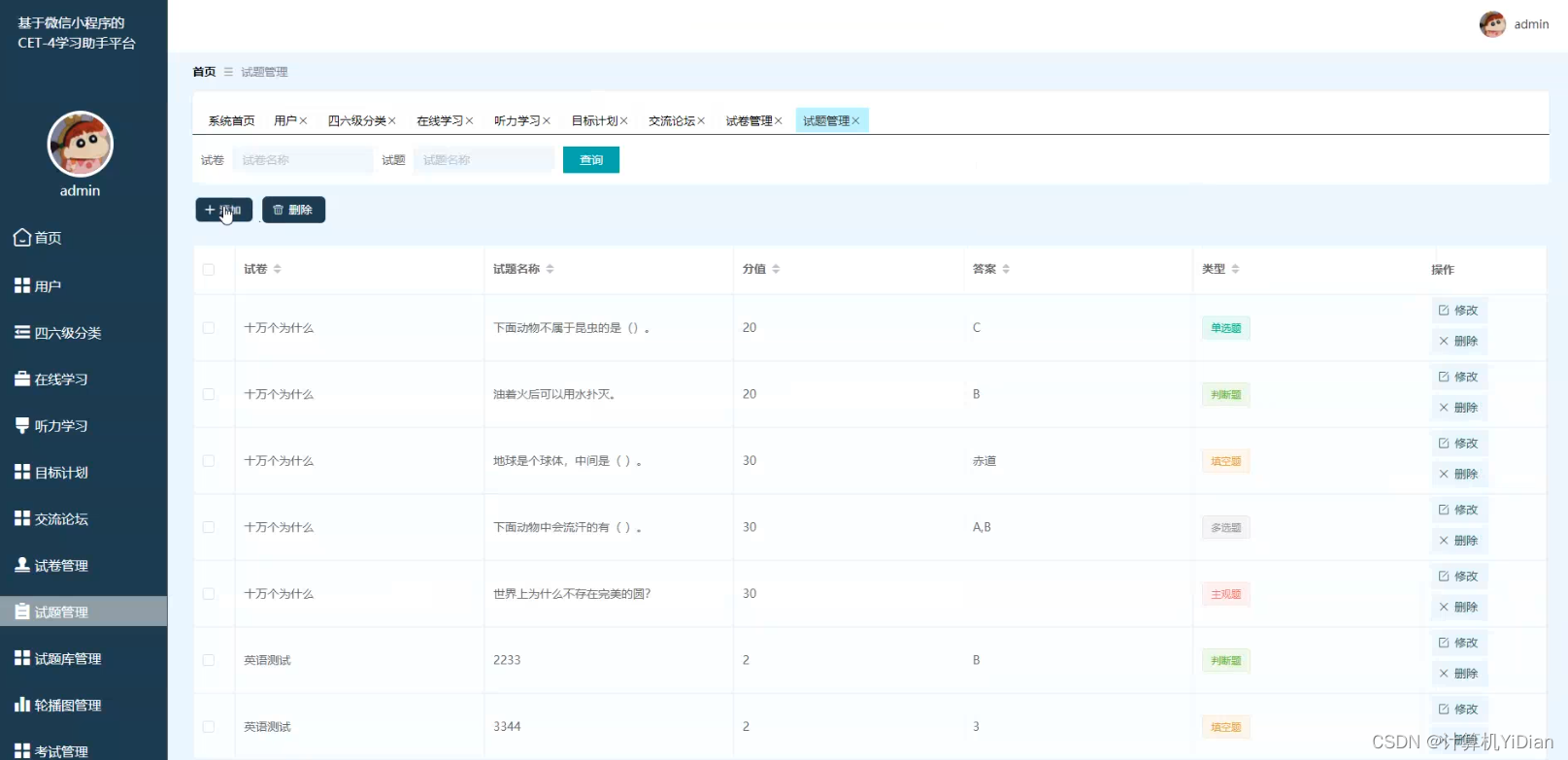Click the breadcrumb separator menu icon

click(228, 72)
